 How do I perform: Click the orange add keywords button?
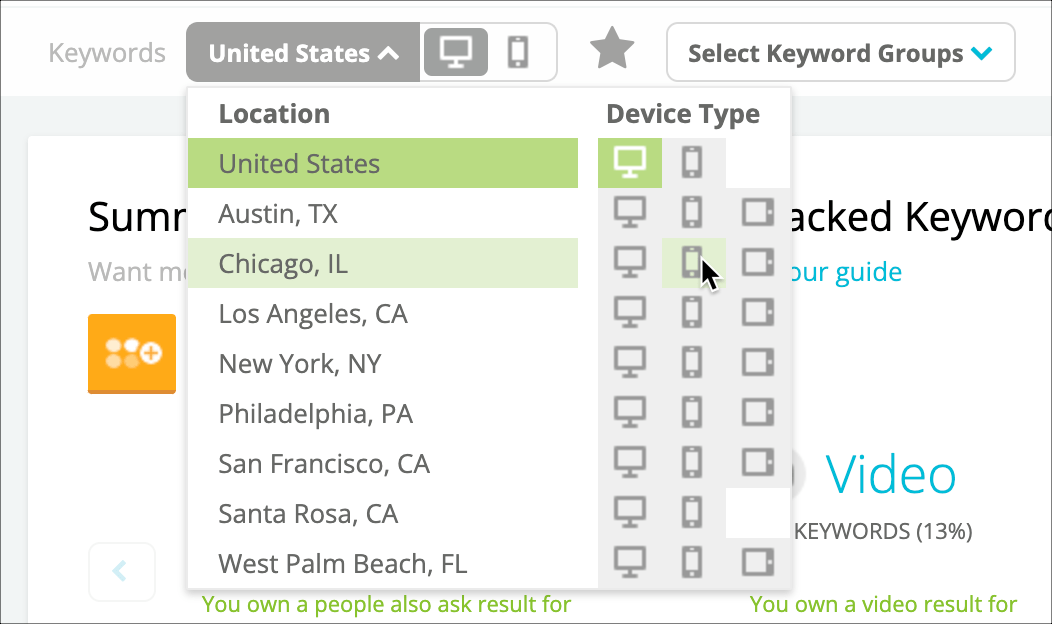(x=132, y=354)
